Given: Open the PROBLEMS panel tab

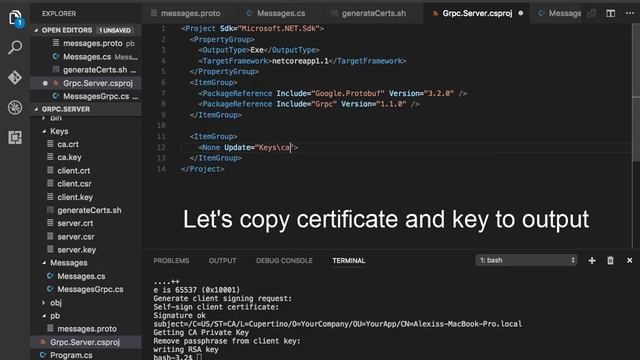Looking at the screenshot, I should (171, 260).
